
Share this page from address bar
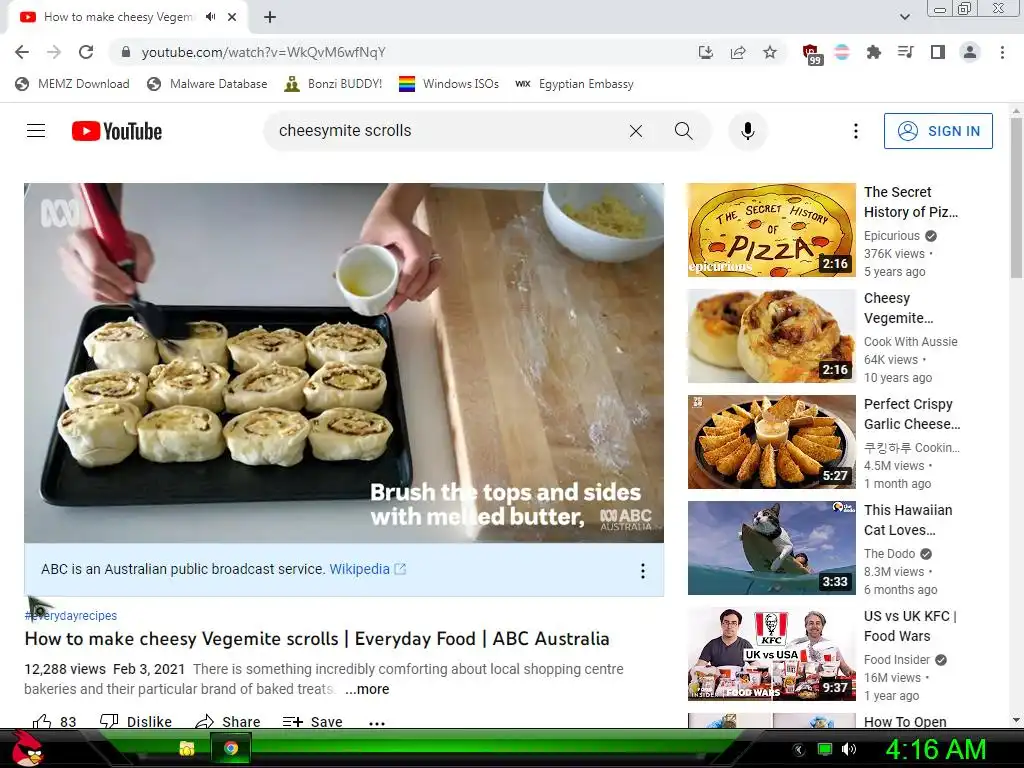pos(738,52)
